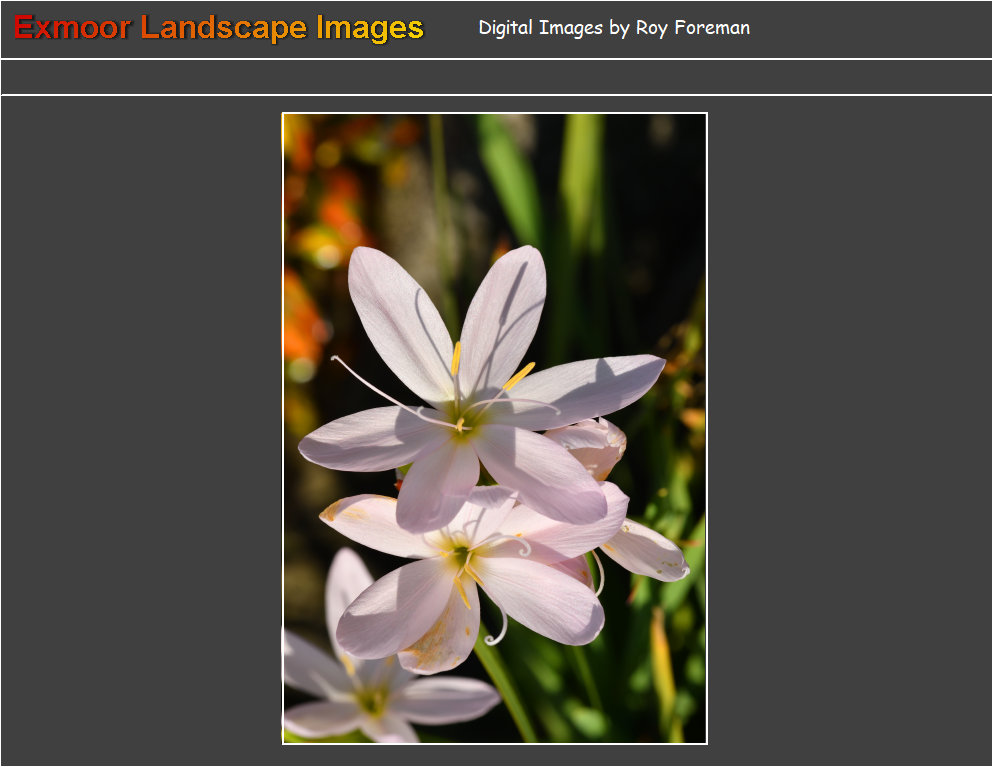Click the 'Digital Images by Roy Foreman' subtitle
Image resolution: width=993 pixels, height=767 pixels.
[613, 28]
